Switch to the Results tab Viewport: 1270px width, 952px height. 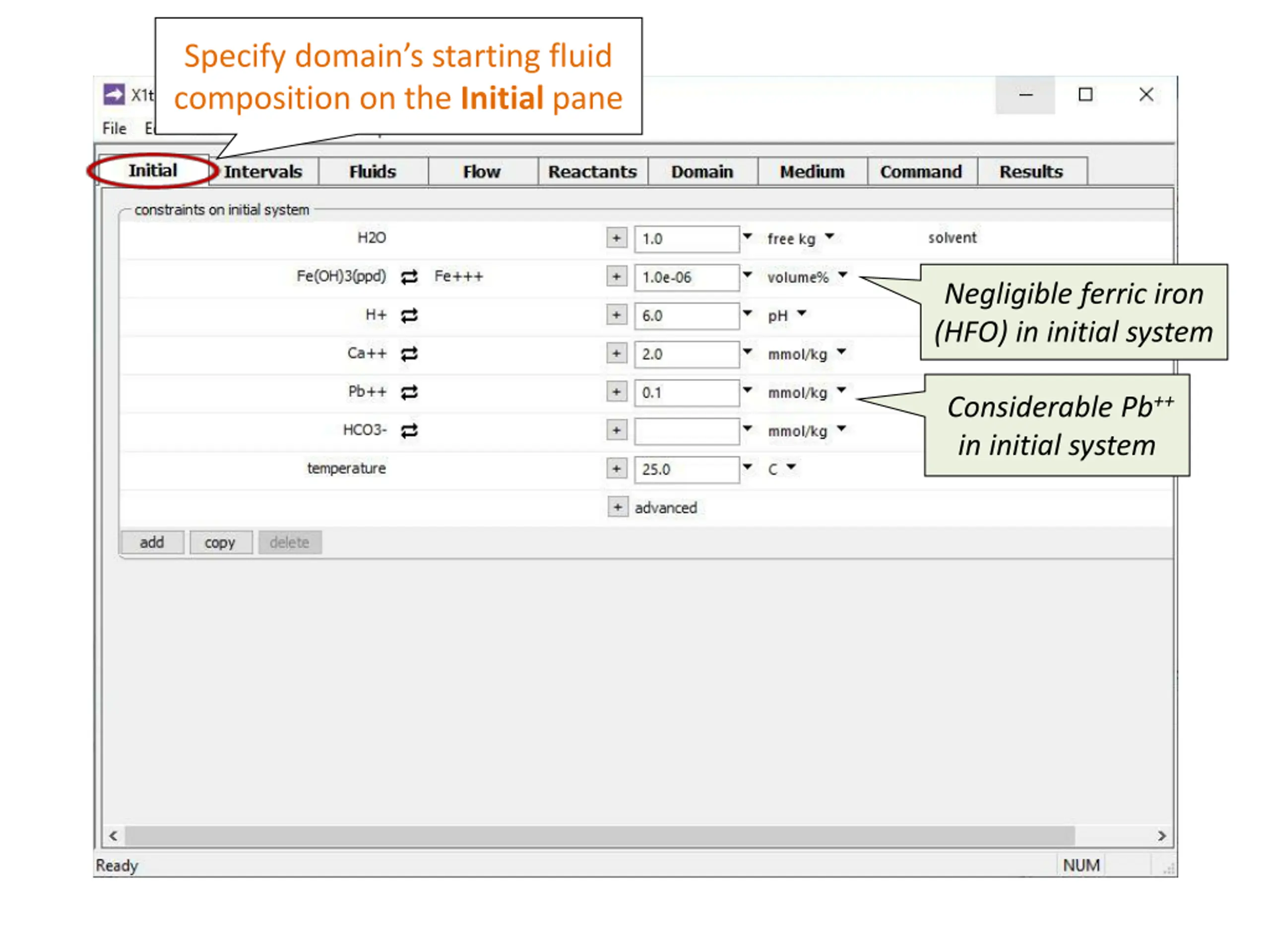[1032, 172]
